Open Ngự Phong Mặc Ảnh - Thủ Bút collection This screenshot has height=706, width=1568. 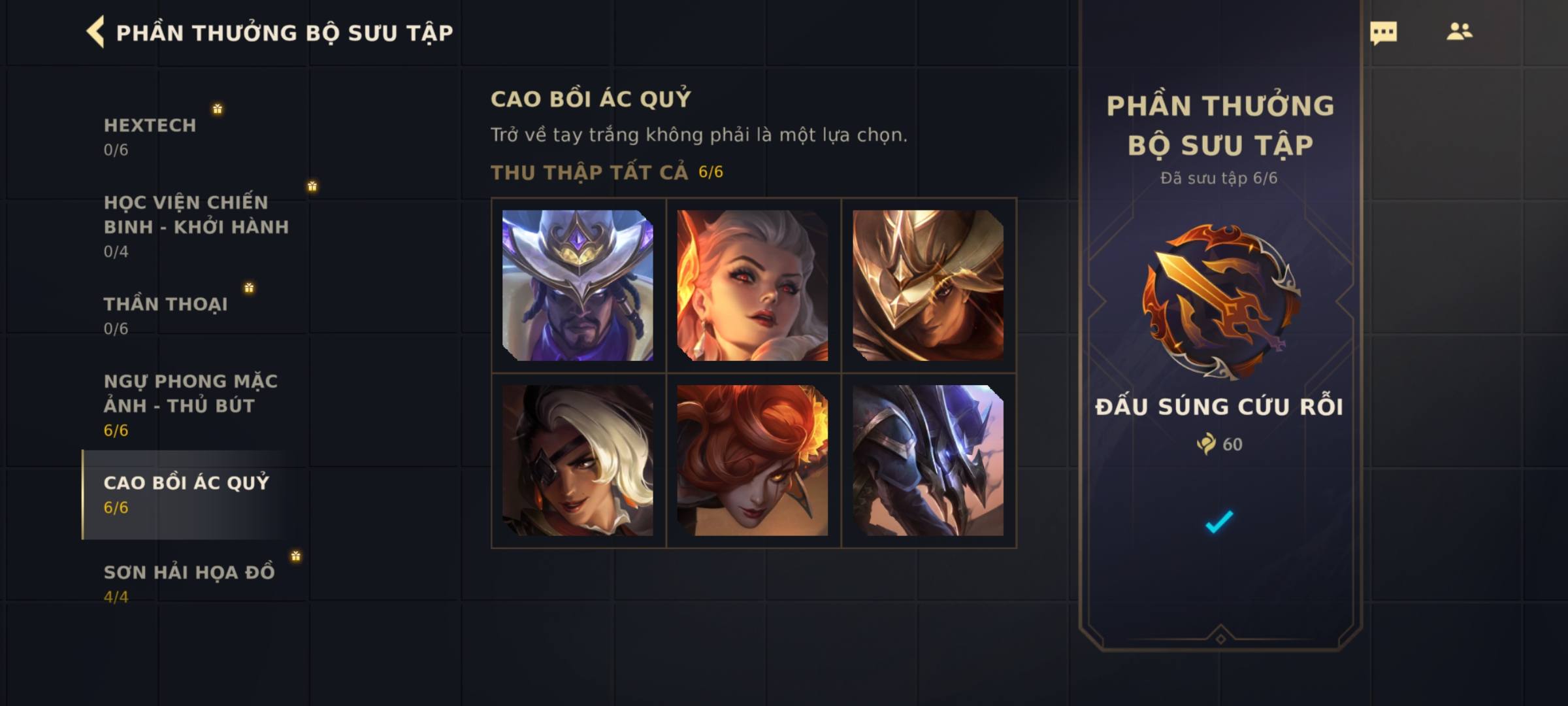(191, 405)
